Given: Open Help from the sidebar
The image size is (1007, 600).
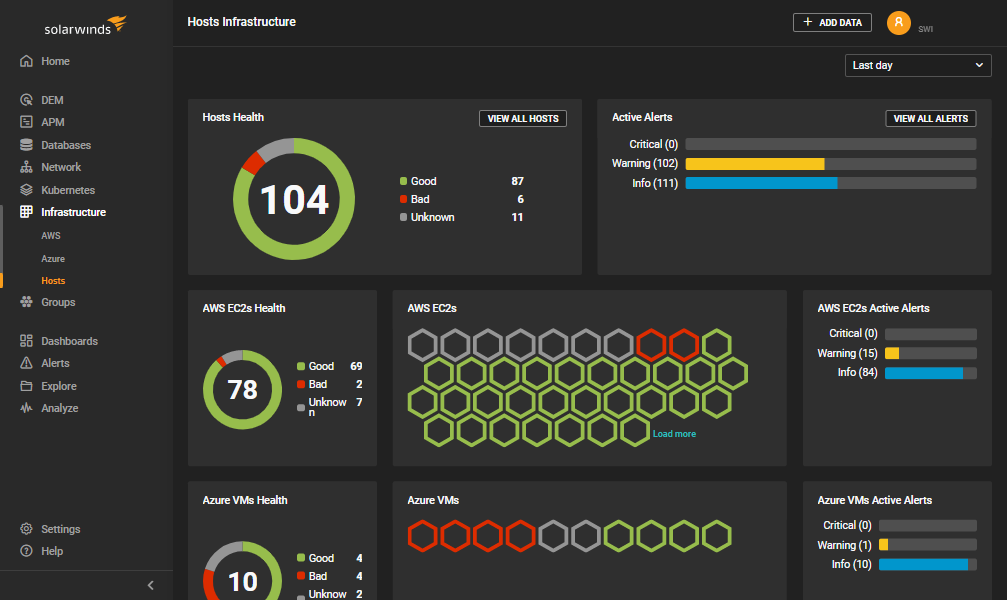Looking at the screenshot, I should [x=26, y=551].
